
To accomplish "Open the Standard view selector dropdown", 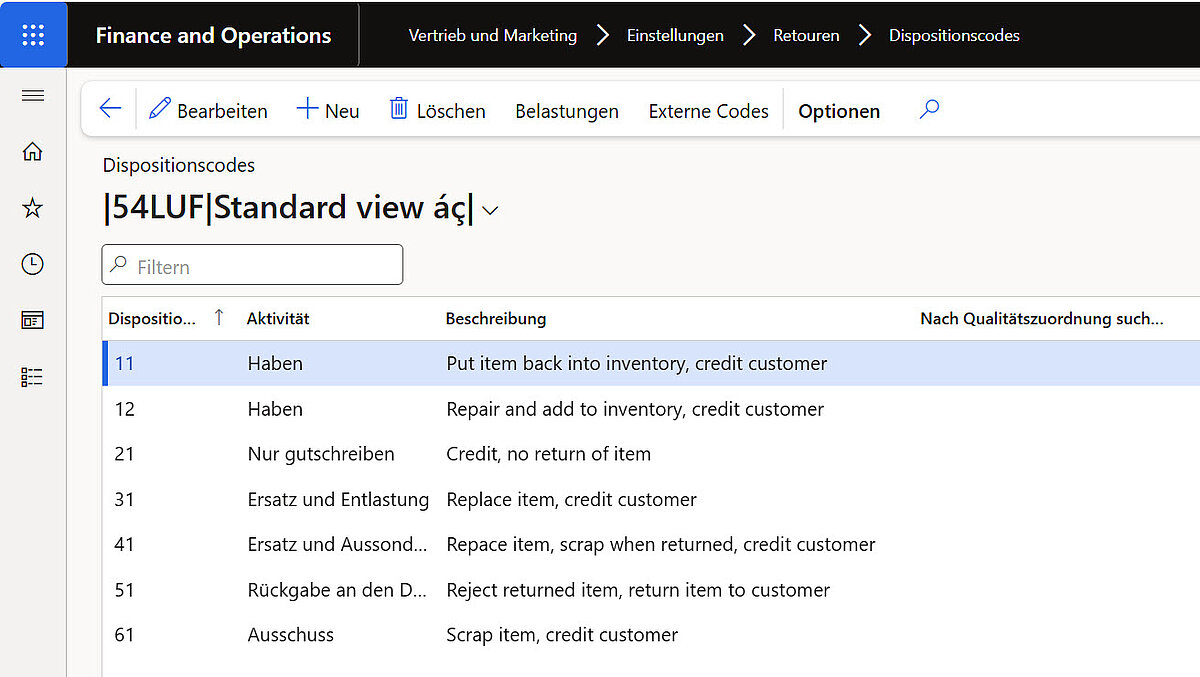I will (489, 211).
